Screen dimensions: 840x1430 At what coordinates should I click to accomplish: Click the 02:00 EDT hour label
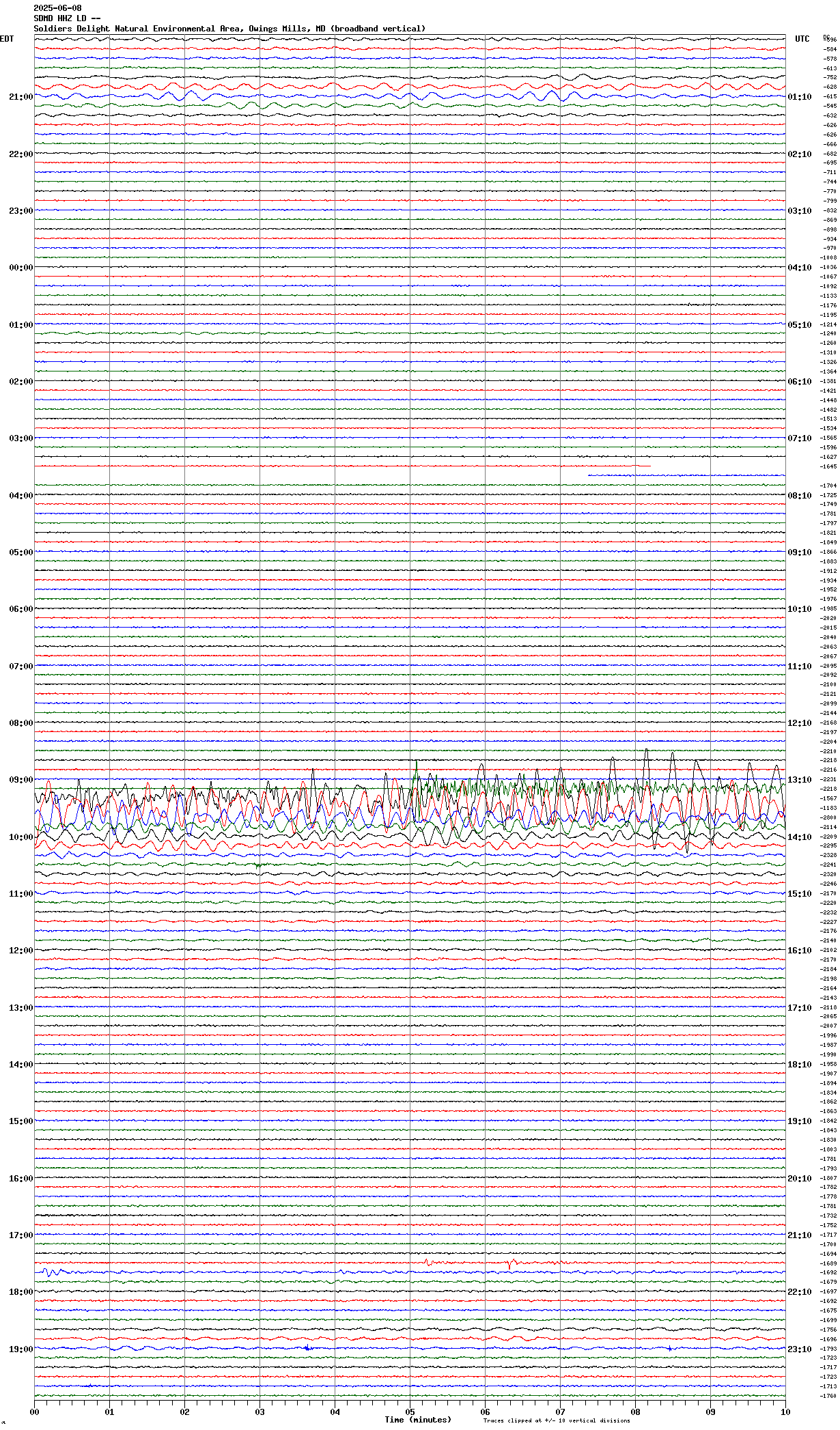point(21,382)
